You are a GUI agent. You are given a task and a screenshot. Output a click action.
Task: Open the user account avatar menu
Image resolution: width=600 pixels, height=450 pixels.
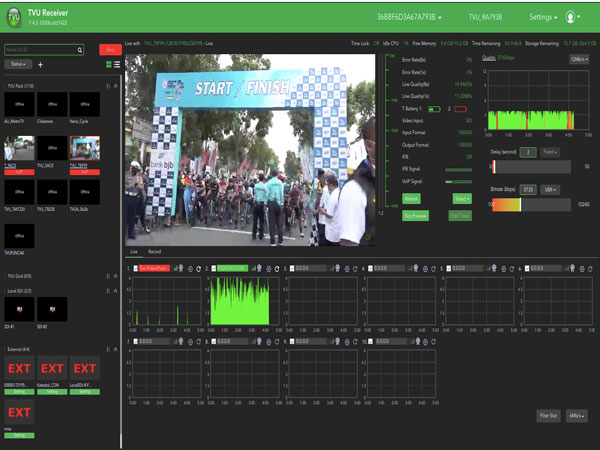572,17
